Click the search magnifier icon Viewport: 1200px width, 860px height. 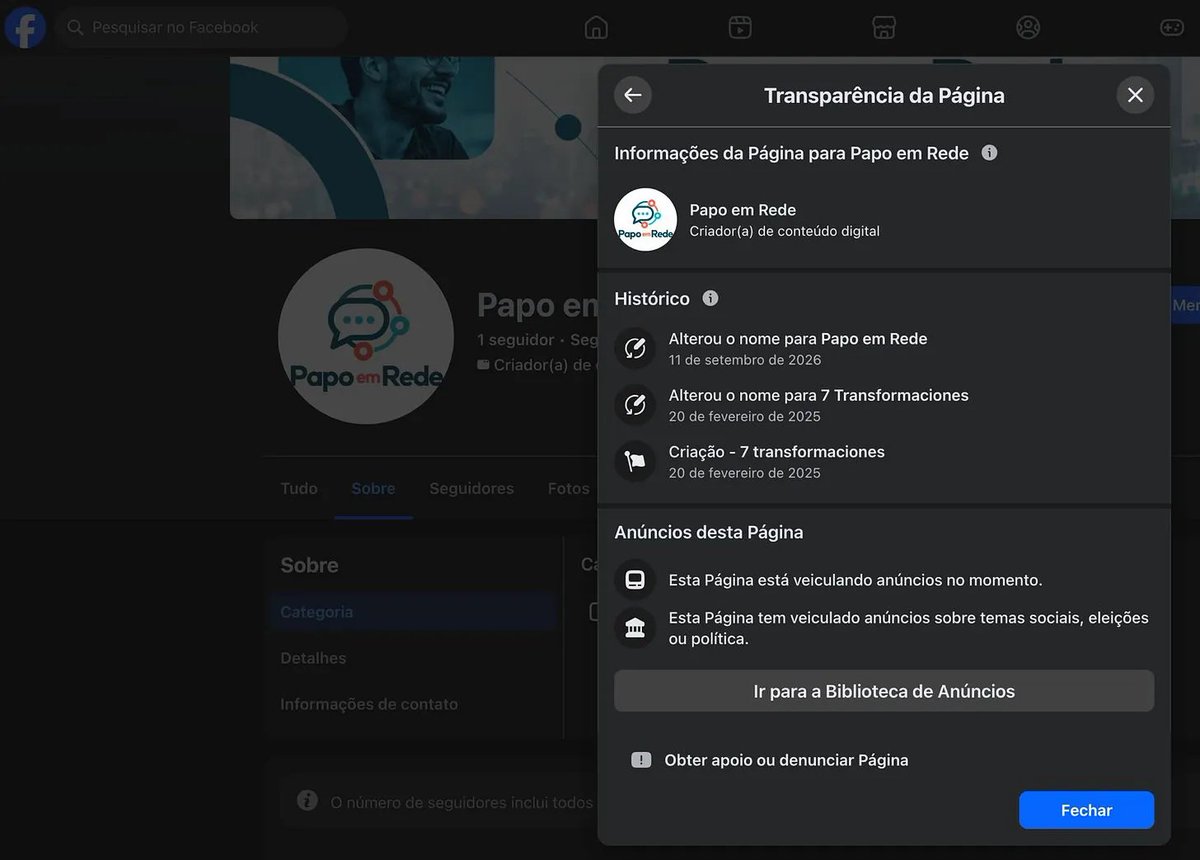[75, 28]
